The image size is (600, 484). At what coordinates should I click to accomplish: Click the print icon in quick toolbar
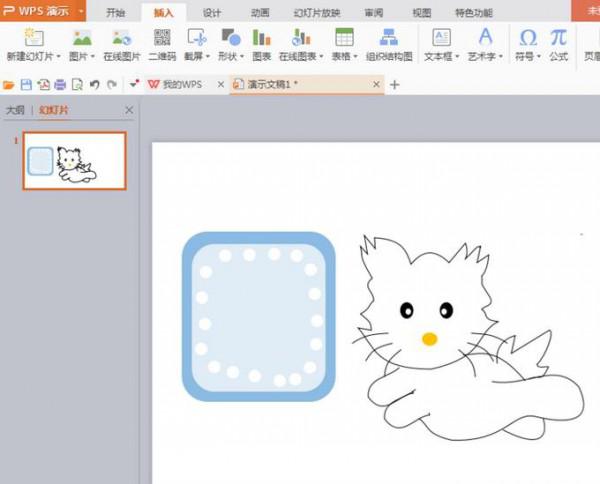60,85
